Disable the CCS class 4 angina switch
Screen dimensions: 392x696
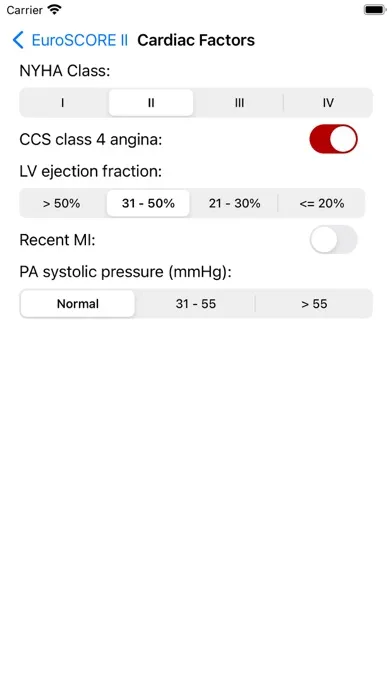point(333,139)
